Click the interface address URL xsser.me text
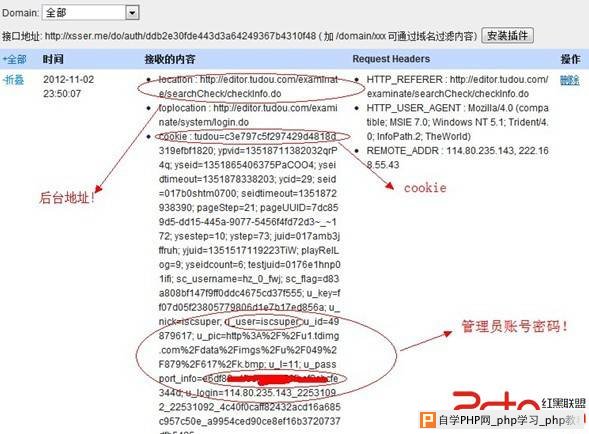 [x=180, y=36]
